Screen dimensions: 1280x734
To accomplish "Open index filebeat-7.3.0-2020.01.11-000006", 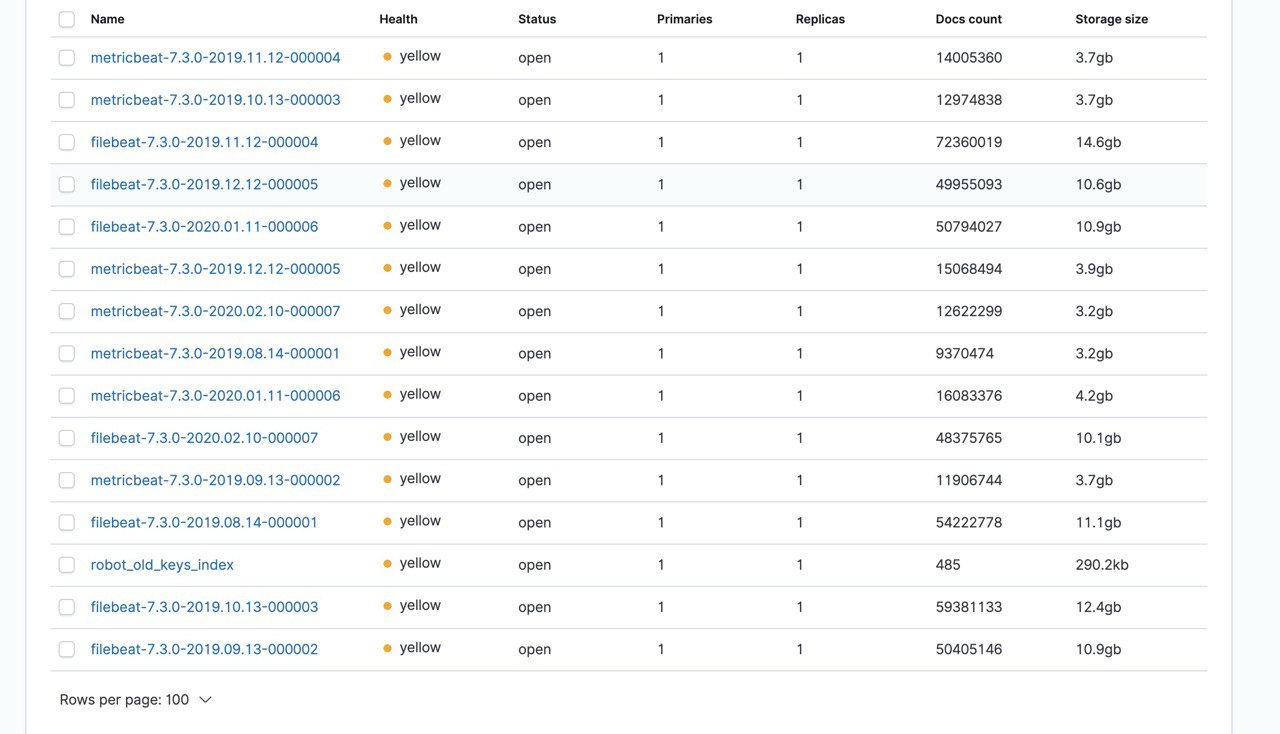I will [204, 227].
